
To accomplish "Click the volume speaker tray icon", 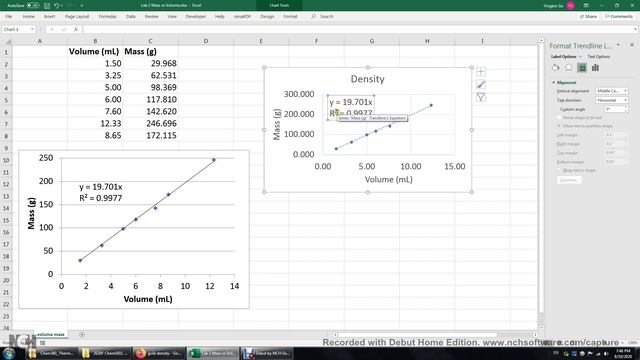I will pos(606,353).
